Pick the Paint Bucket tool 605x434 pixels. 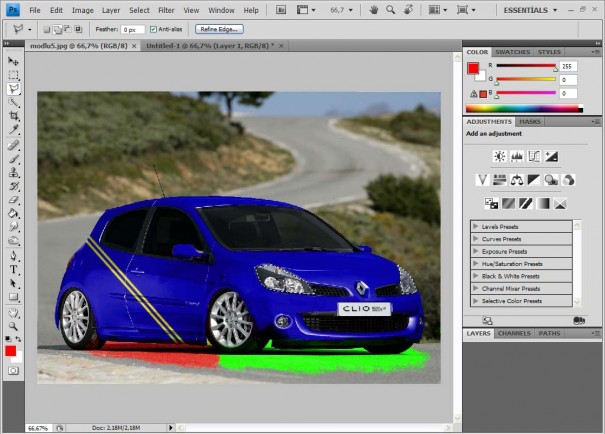coord(14,213)
